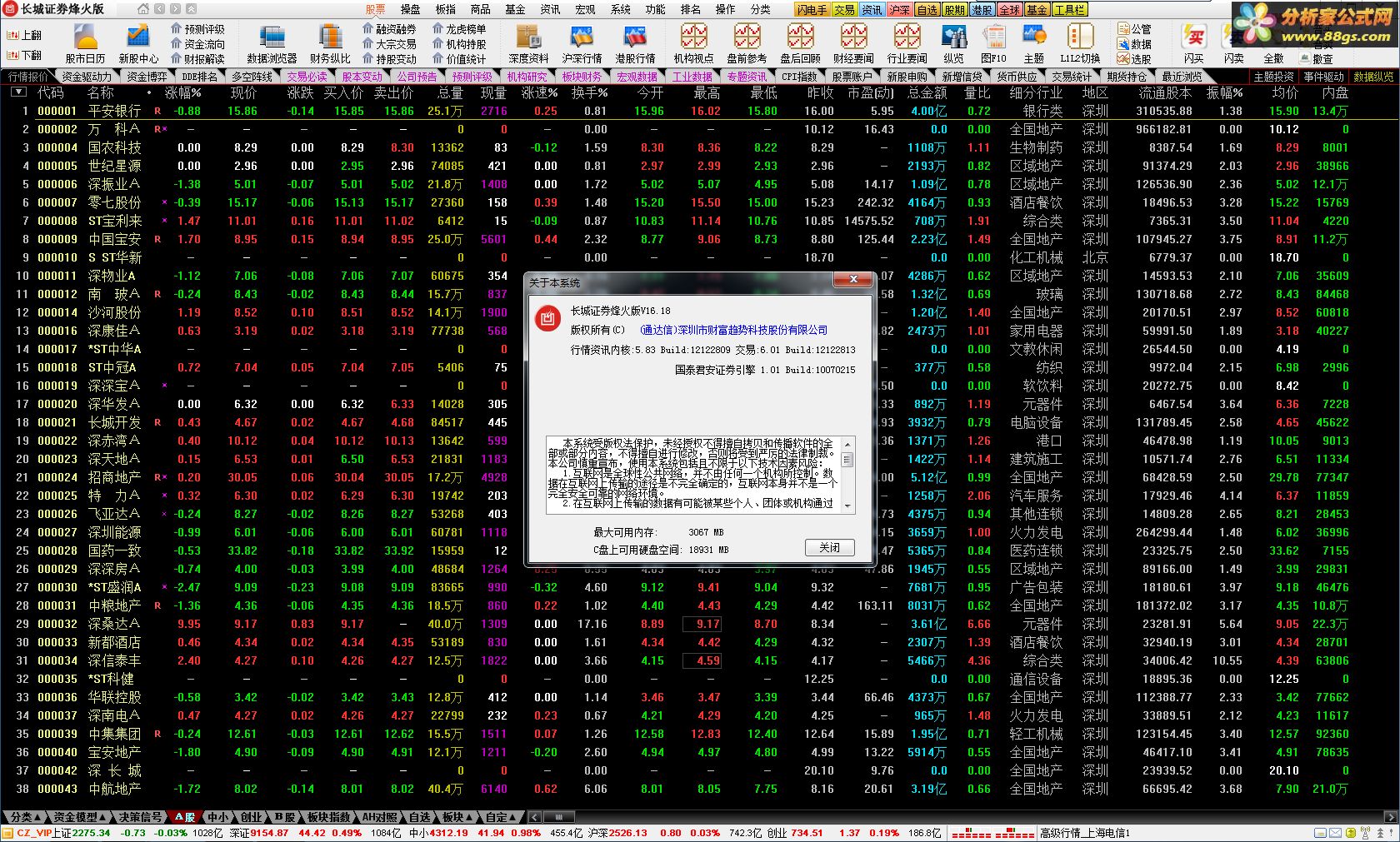Expand the 自定▲ bottom tab
Screen dimensions: 1400x842
point(502,817)
